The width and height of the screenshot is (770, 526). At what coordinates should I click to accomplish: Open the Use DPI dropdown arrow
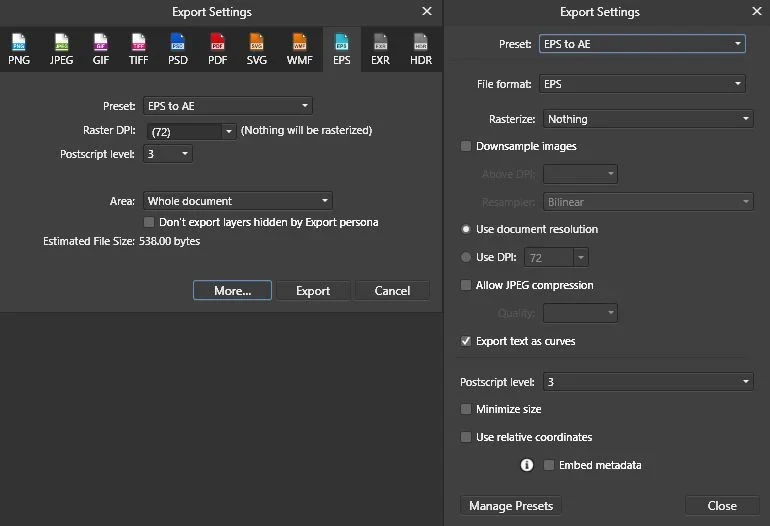coord(581,257)
